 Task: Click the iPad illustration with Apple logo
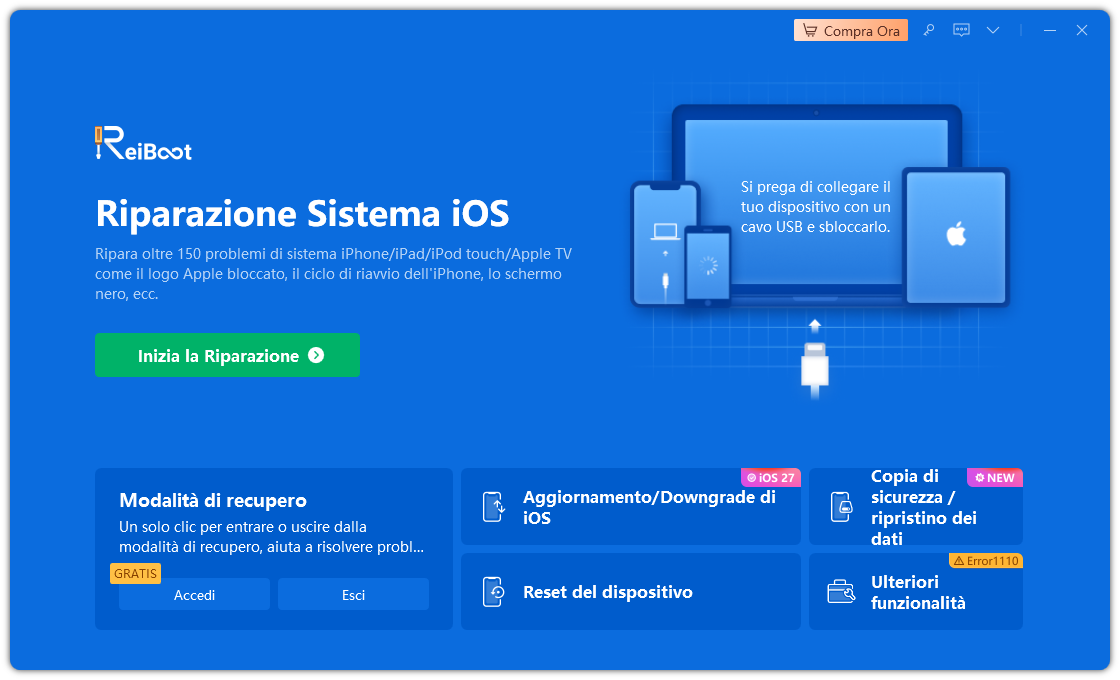click(x=956, y=235)
